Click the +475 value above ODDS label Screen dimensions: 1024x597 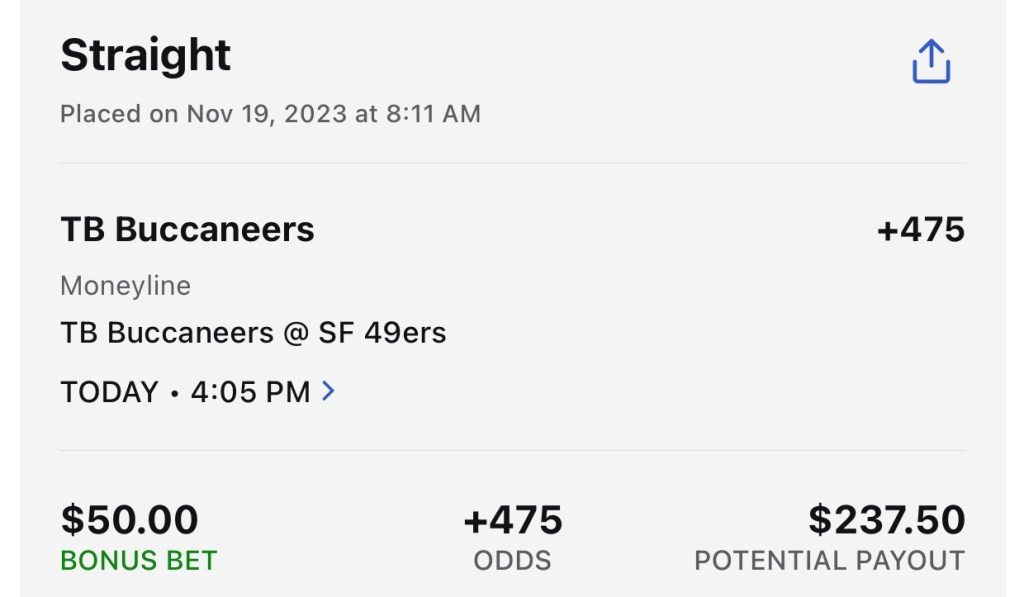click(x=512, y=520)
